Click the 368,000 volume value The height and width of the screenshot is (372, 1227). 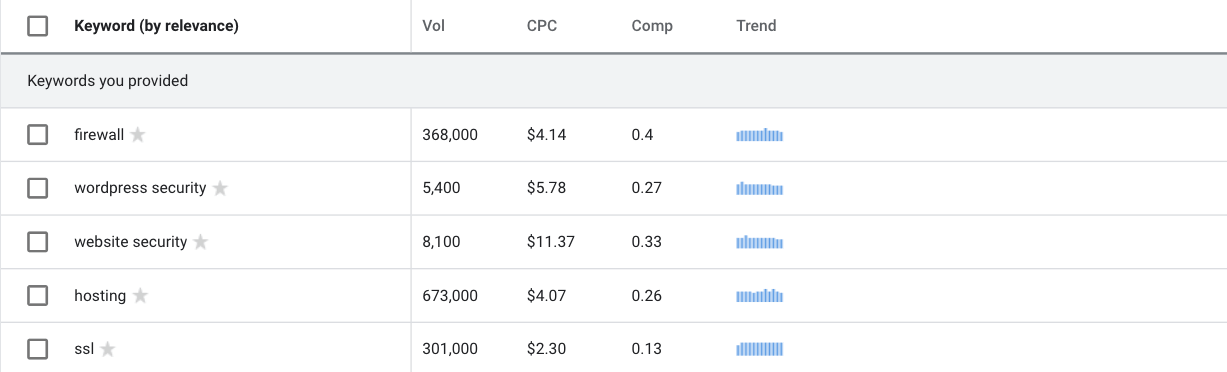pyautogui.click(x=450, y=134)
